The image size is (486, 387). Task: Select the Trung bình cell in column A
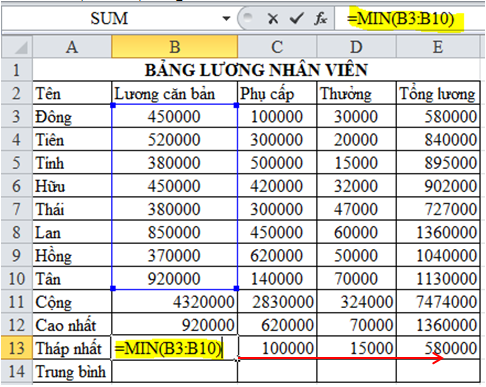coord(72,371)
